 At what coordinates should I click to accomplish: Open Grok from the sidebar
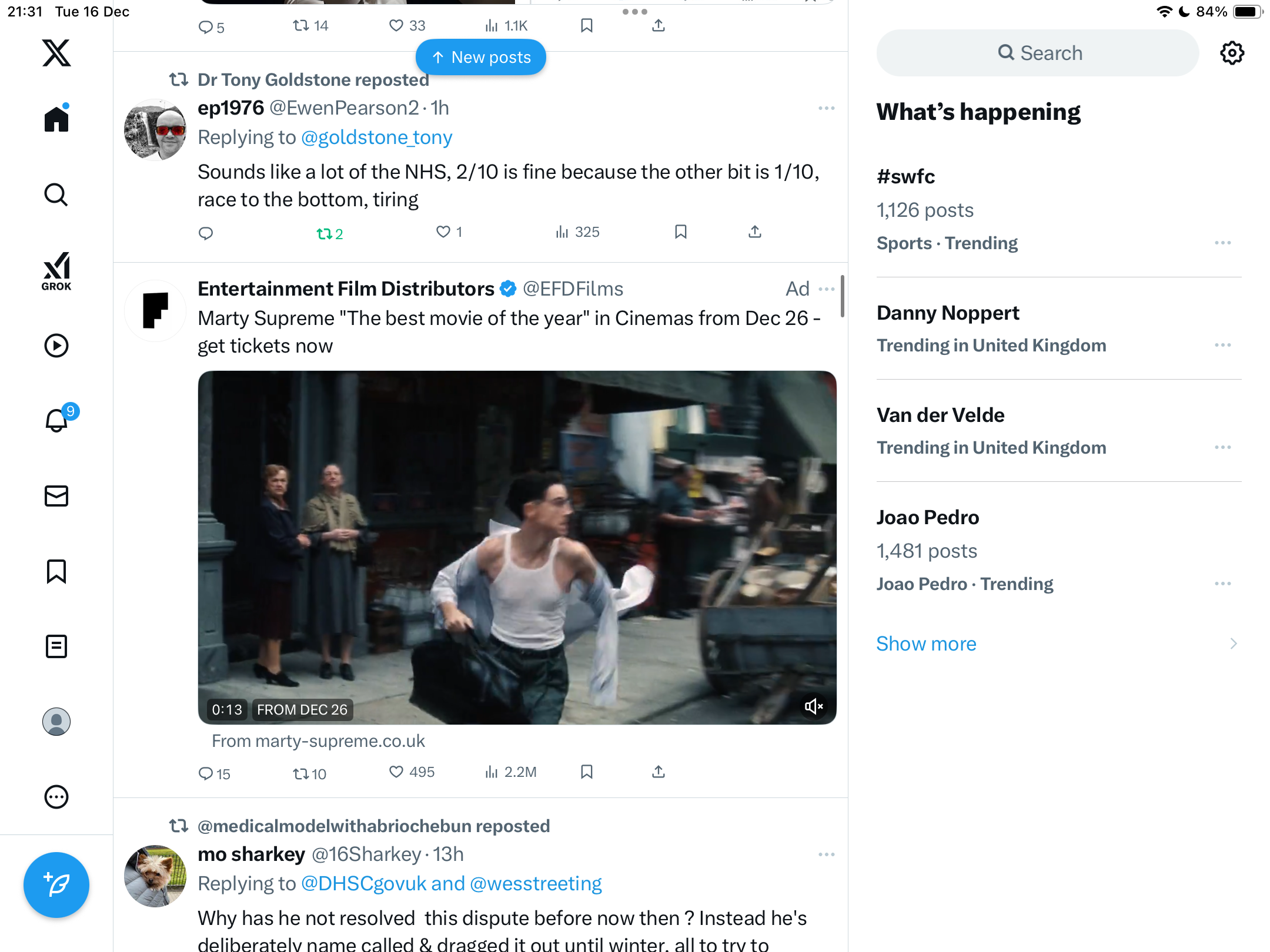click(56, 271)
